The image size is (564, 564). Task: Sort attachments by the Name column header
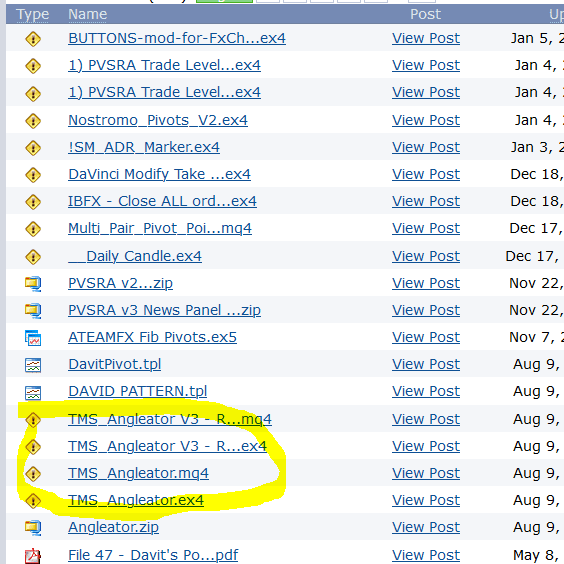click(88, 14)
